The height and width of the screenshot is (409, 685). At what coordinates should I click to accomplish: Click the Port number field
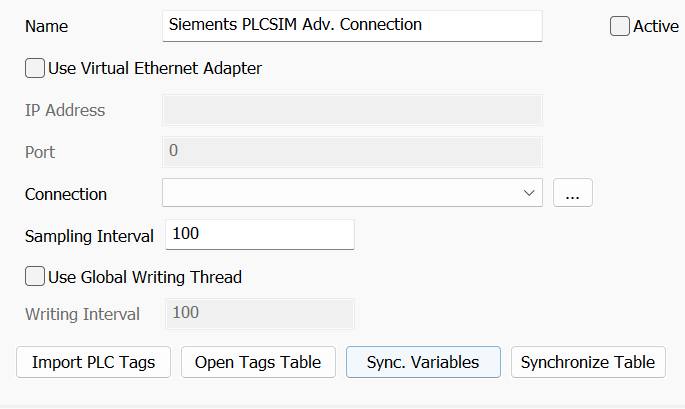351,152
